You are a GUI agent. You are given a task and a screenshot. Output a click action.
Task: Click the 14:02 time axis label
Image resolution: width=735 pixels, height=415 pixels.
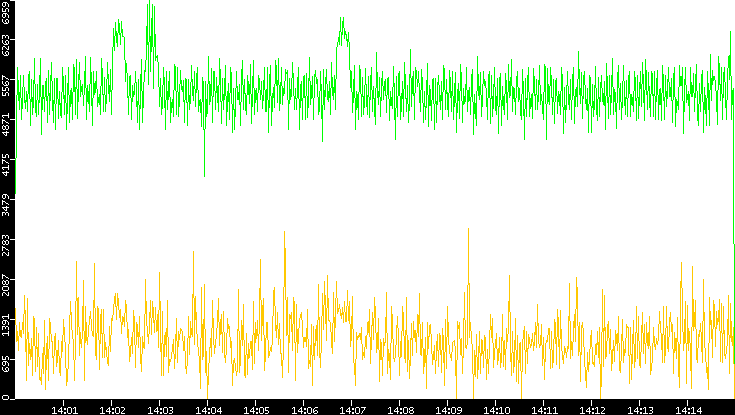[x=112, y=411]
